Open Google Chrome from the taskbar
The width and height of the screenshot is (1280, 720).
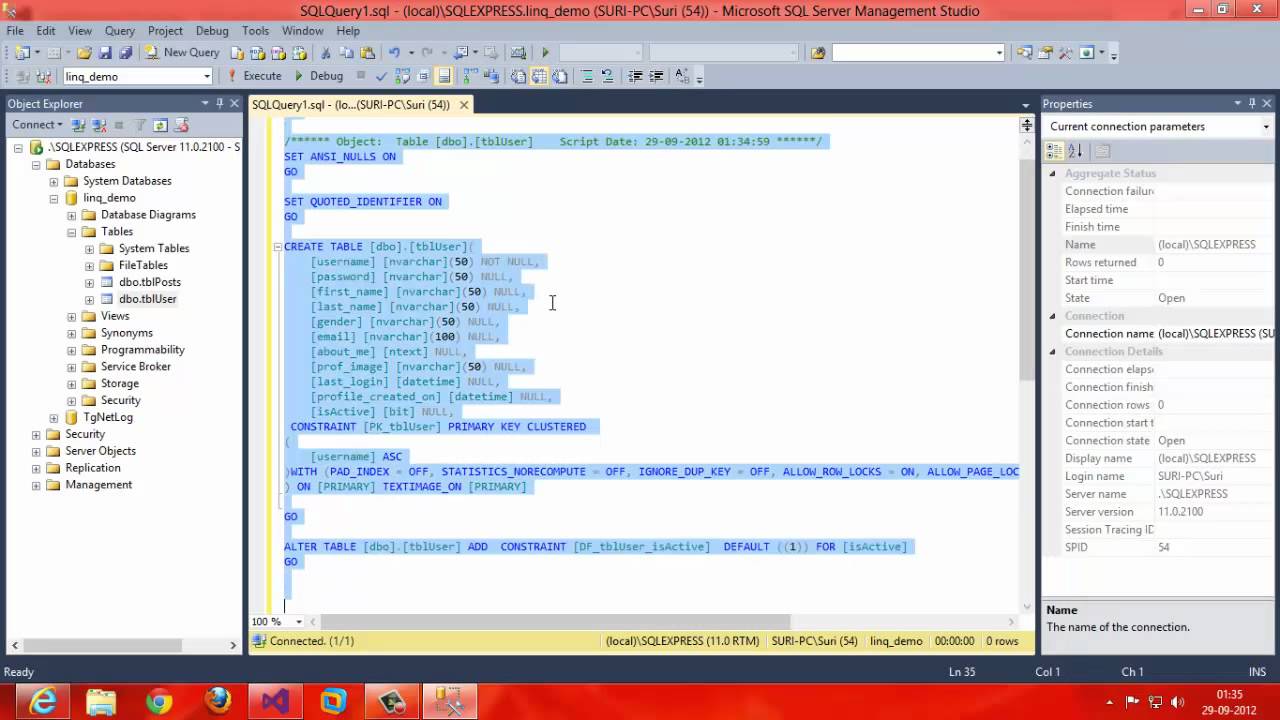point(159,701)
